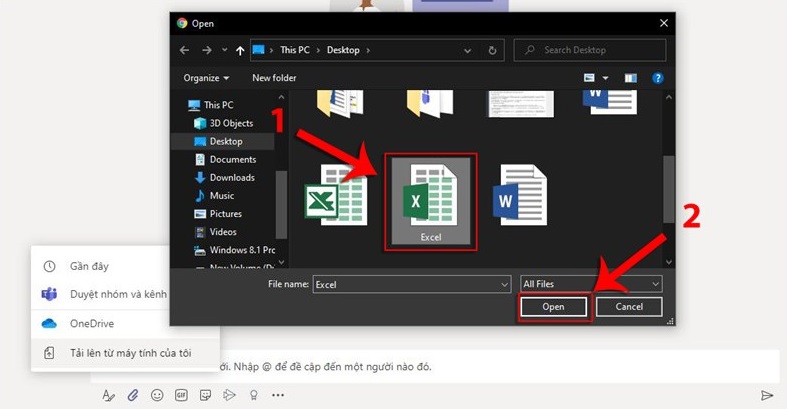
Task: Choose 'Duyệt nhóm và kênh' option
Action: click(x=105, y=295)
